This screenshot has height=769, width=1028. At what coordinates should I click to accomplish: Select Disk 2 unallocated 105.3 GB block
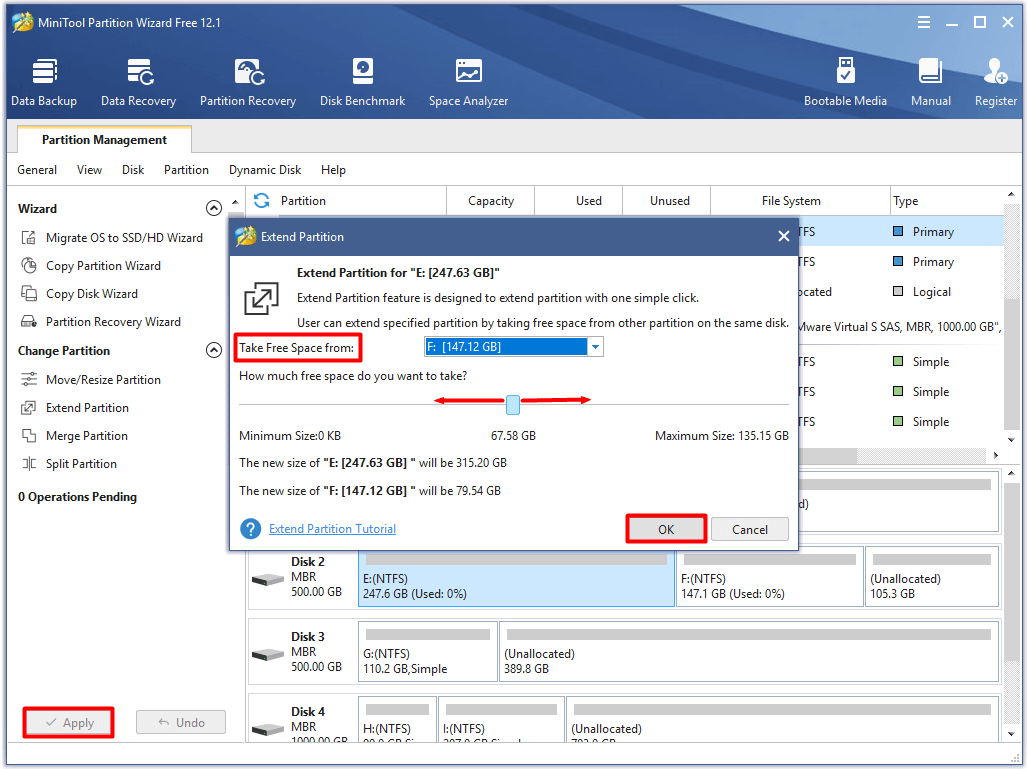coord(932,577)
